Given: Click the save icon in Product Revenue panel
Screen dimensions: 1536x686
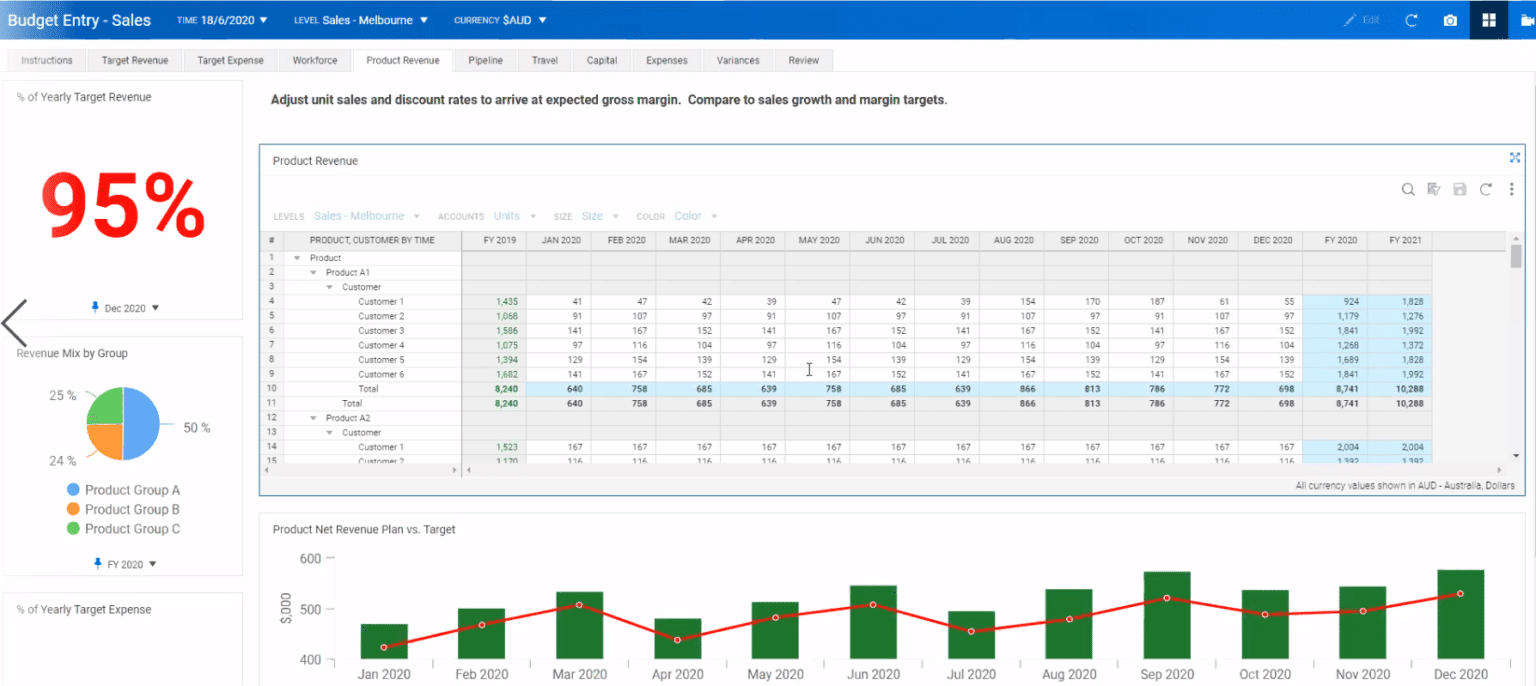Looking at the screenshot, I should [x=1460, y=189].
